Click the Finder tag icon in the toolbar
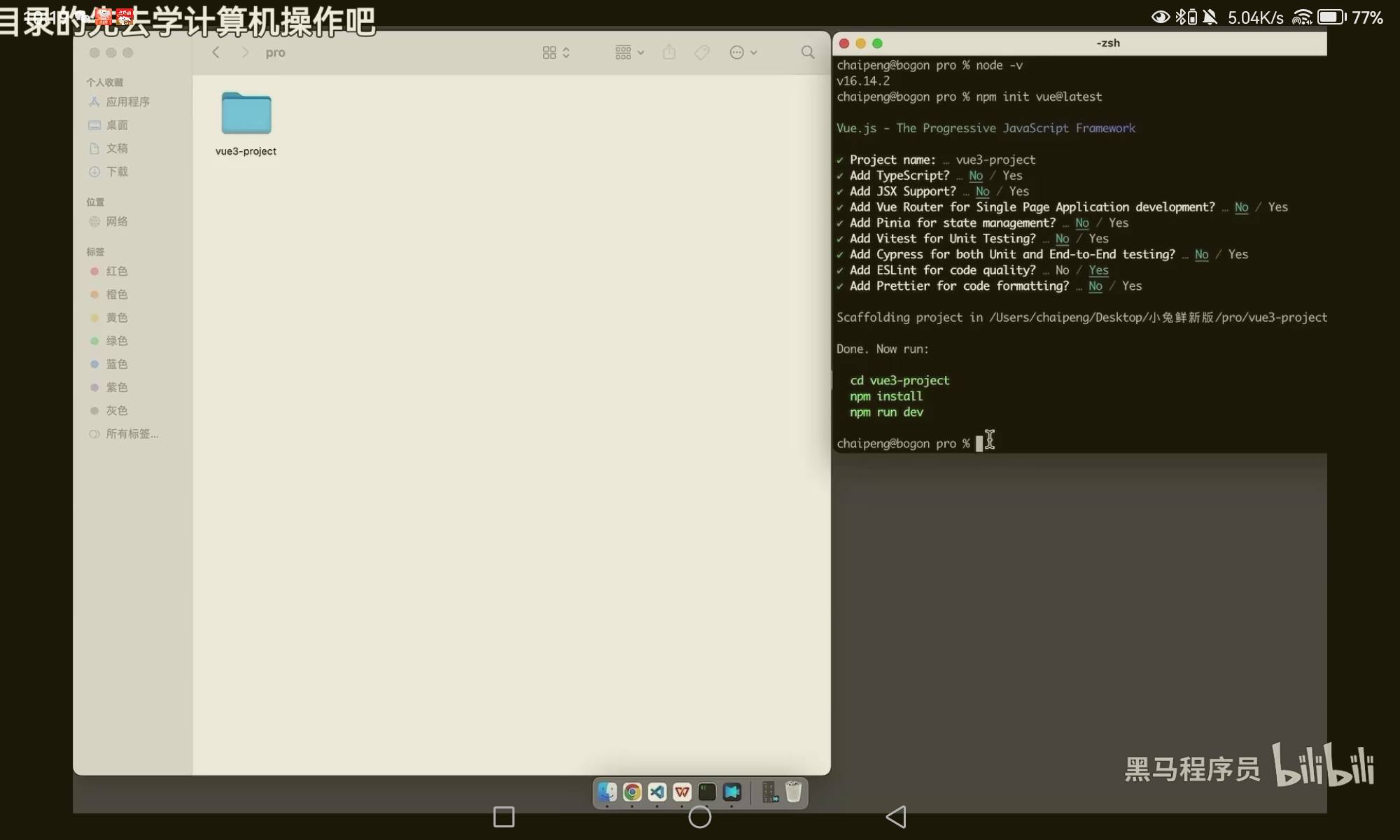This screenshot has width=1400, height=840. (702, 52)
